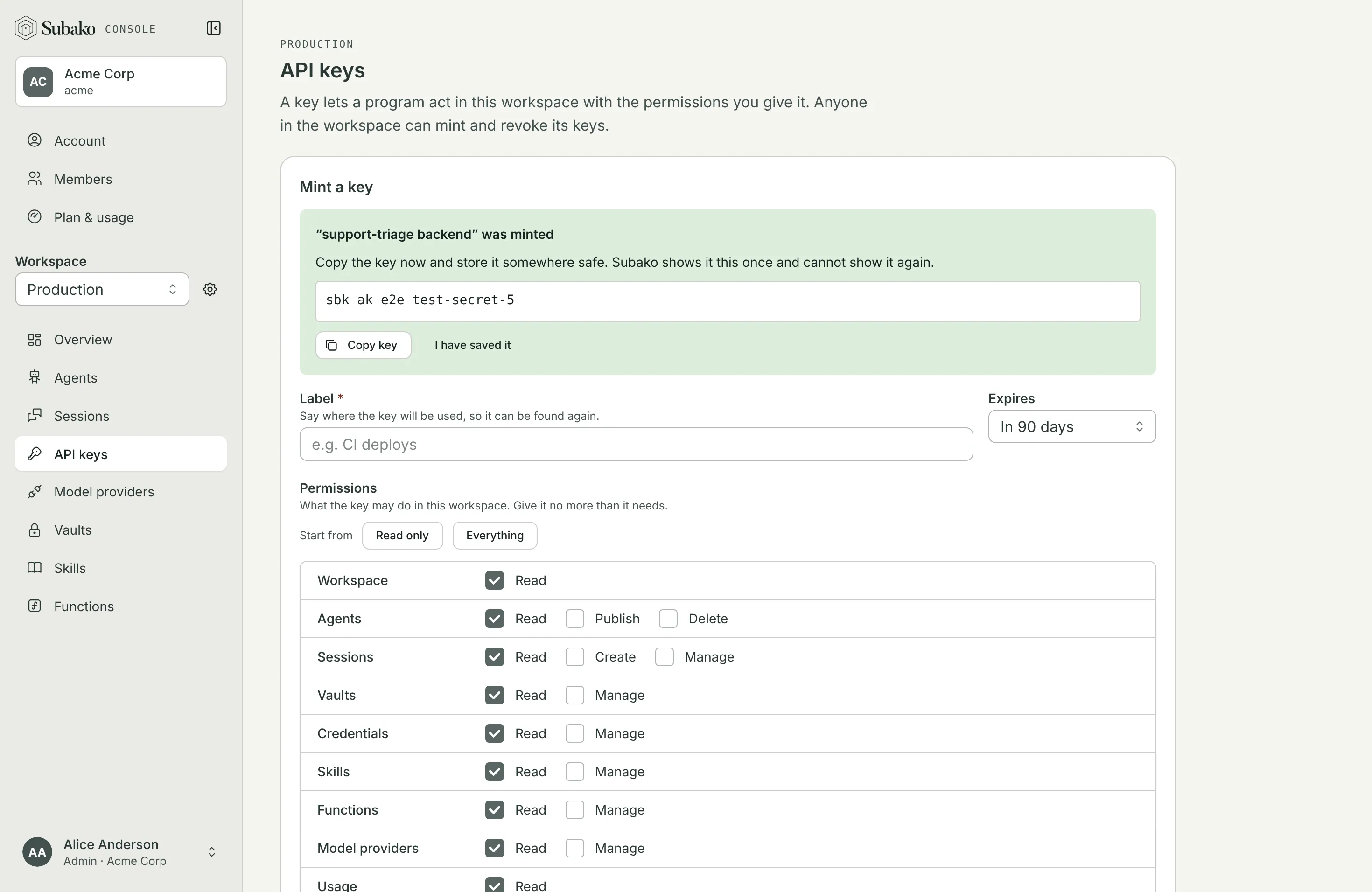Click the Agents robot icon

click(x=35, y=377)
